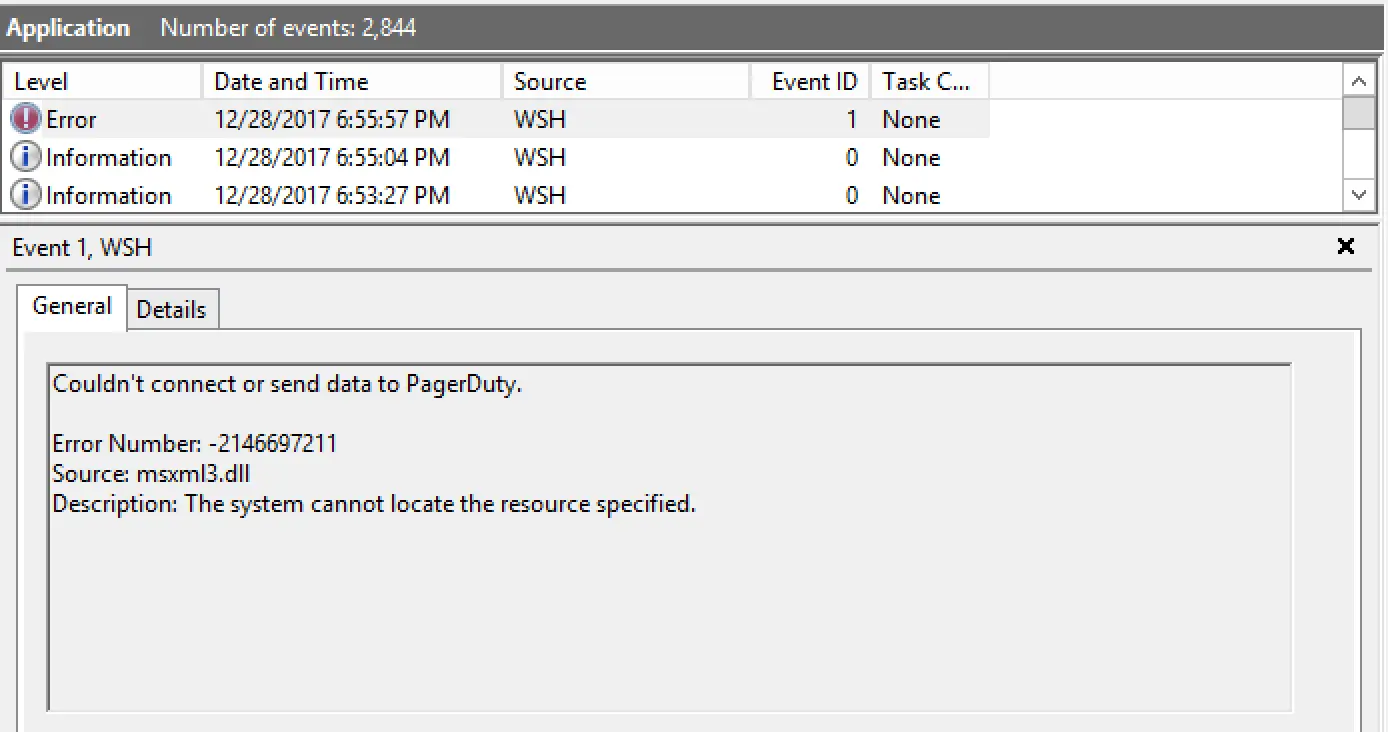Click the Description line about resource specified

(374, 503)
